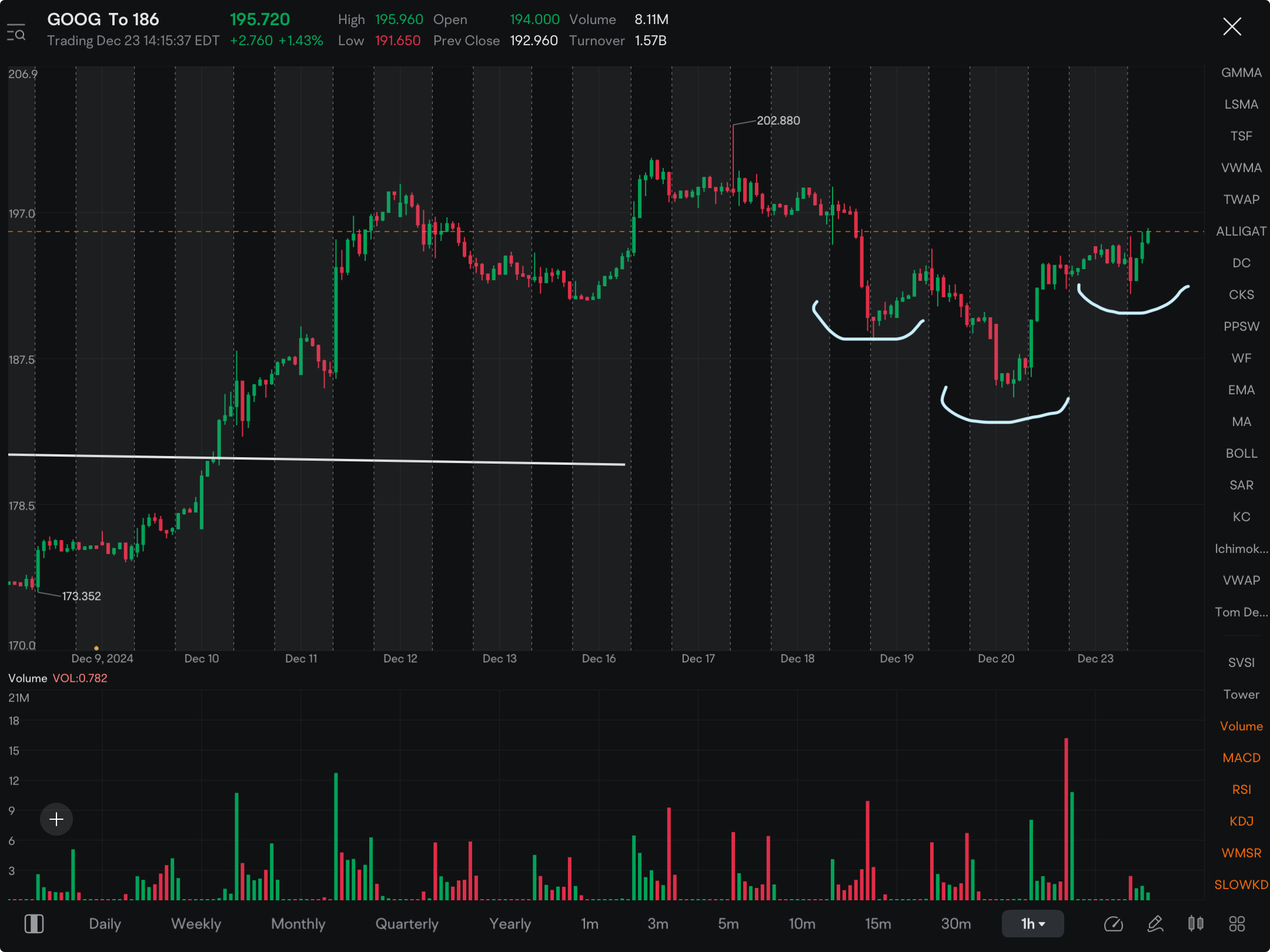Enable the Tom De... indicator

pyautogui.click(x=1241, y=612)
